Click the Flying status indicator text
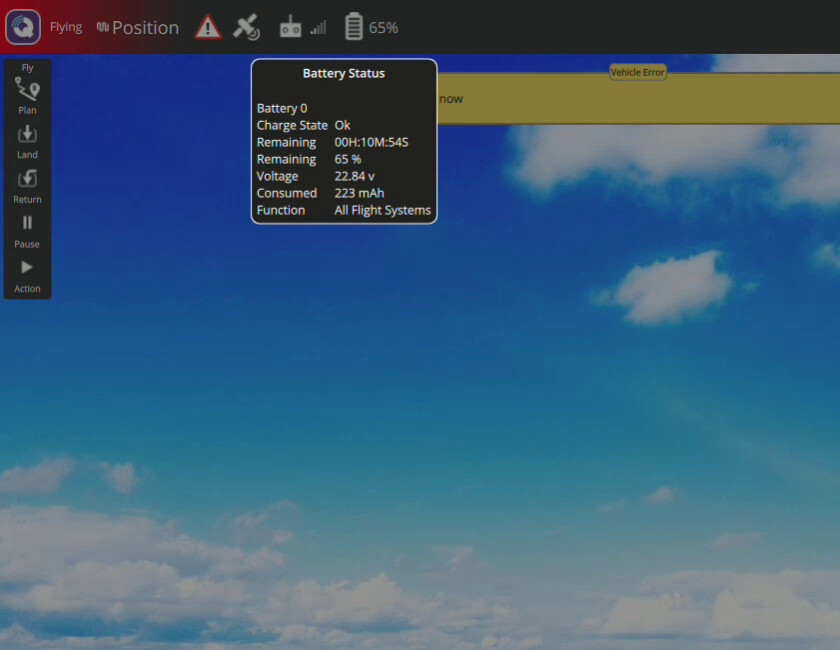 coord(66,28)
